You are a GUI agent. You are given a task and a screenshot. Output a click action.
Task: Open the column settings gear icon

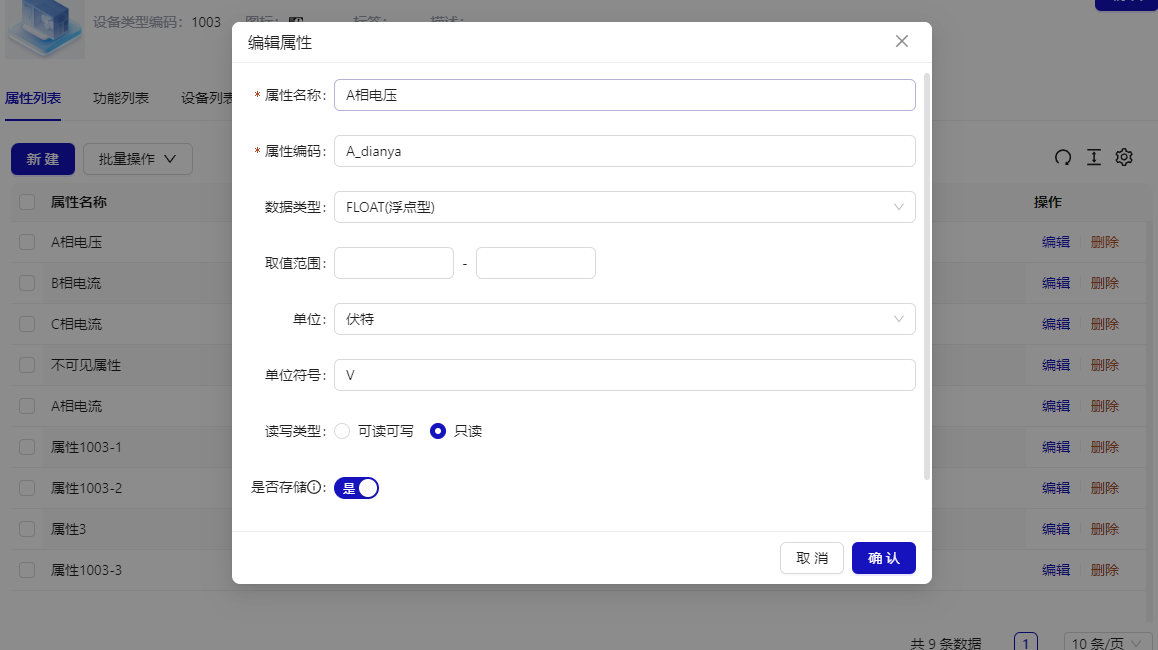(1124, 157)
